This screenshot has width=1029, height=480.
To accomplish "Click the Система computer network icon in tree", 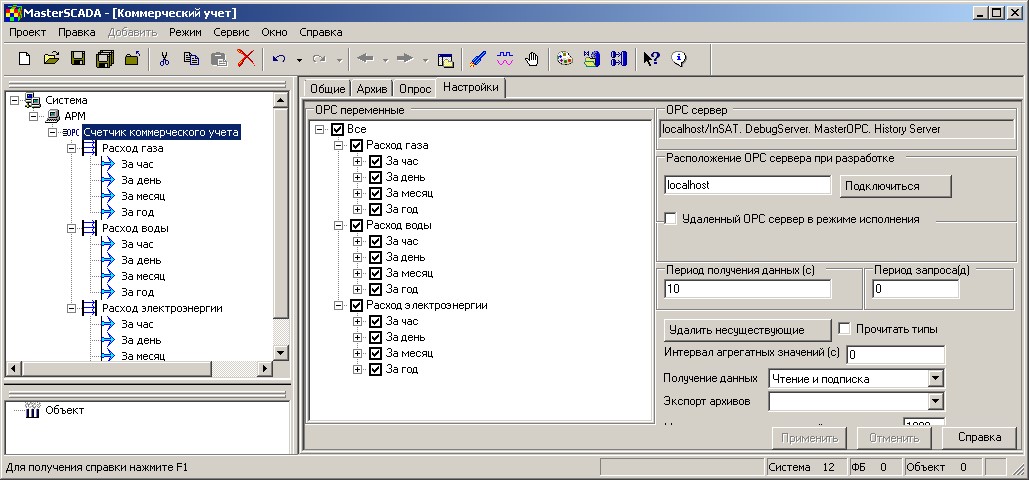I will 32,100.
